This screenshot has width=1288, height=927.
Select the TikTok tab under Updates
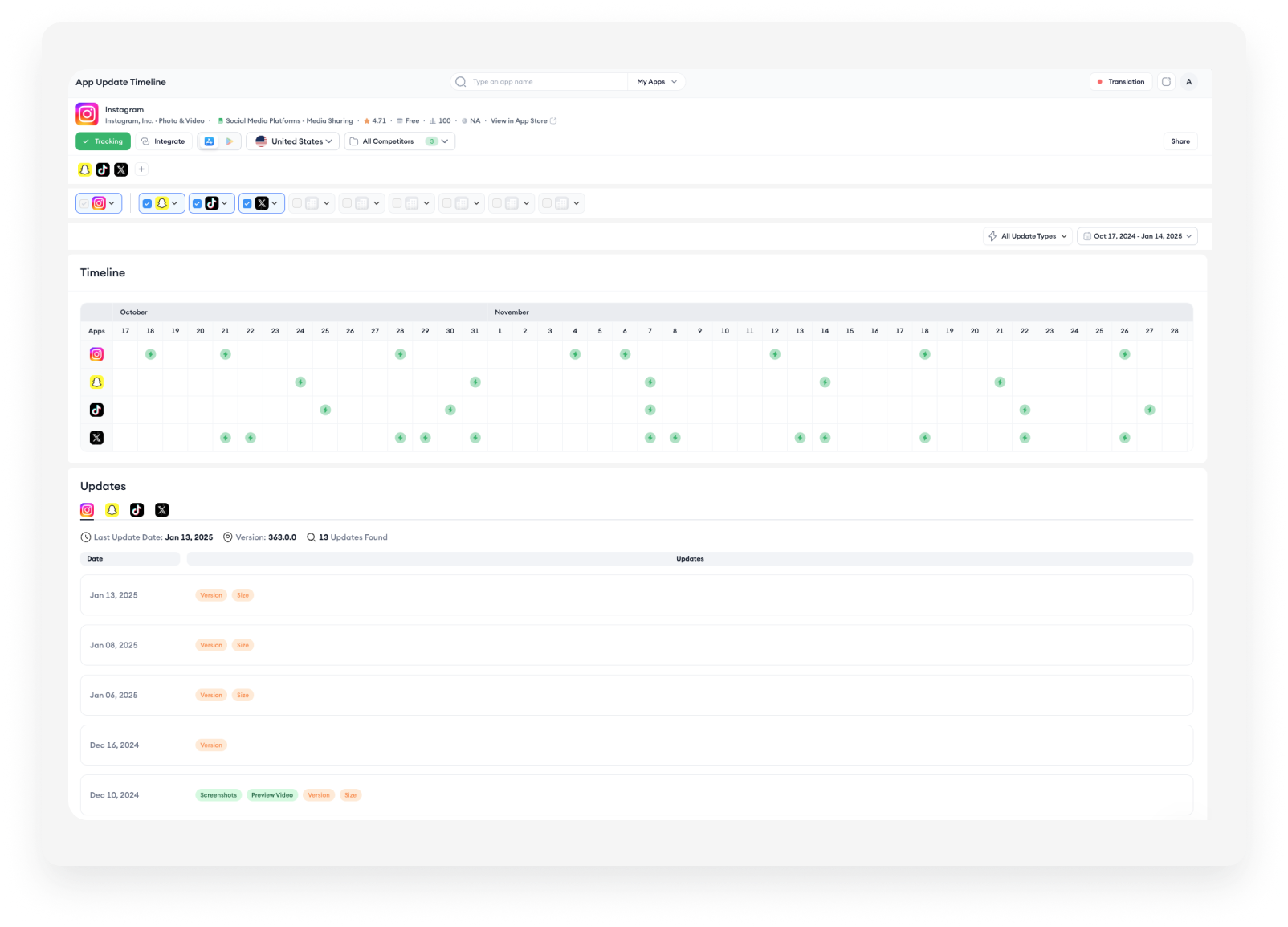pyautogui.click(x=137, y=510)
